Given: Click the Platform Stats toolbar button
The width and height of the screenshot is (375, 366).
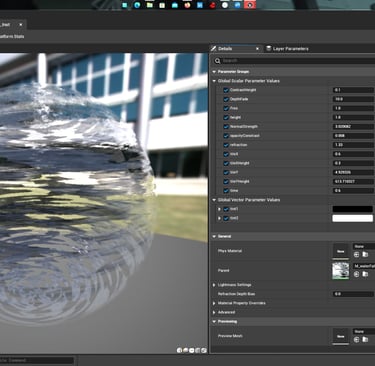Looking at the screenshot, I should (12, 36).
